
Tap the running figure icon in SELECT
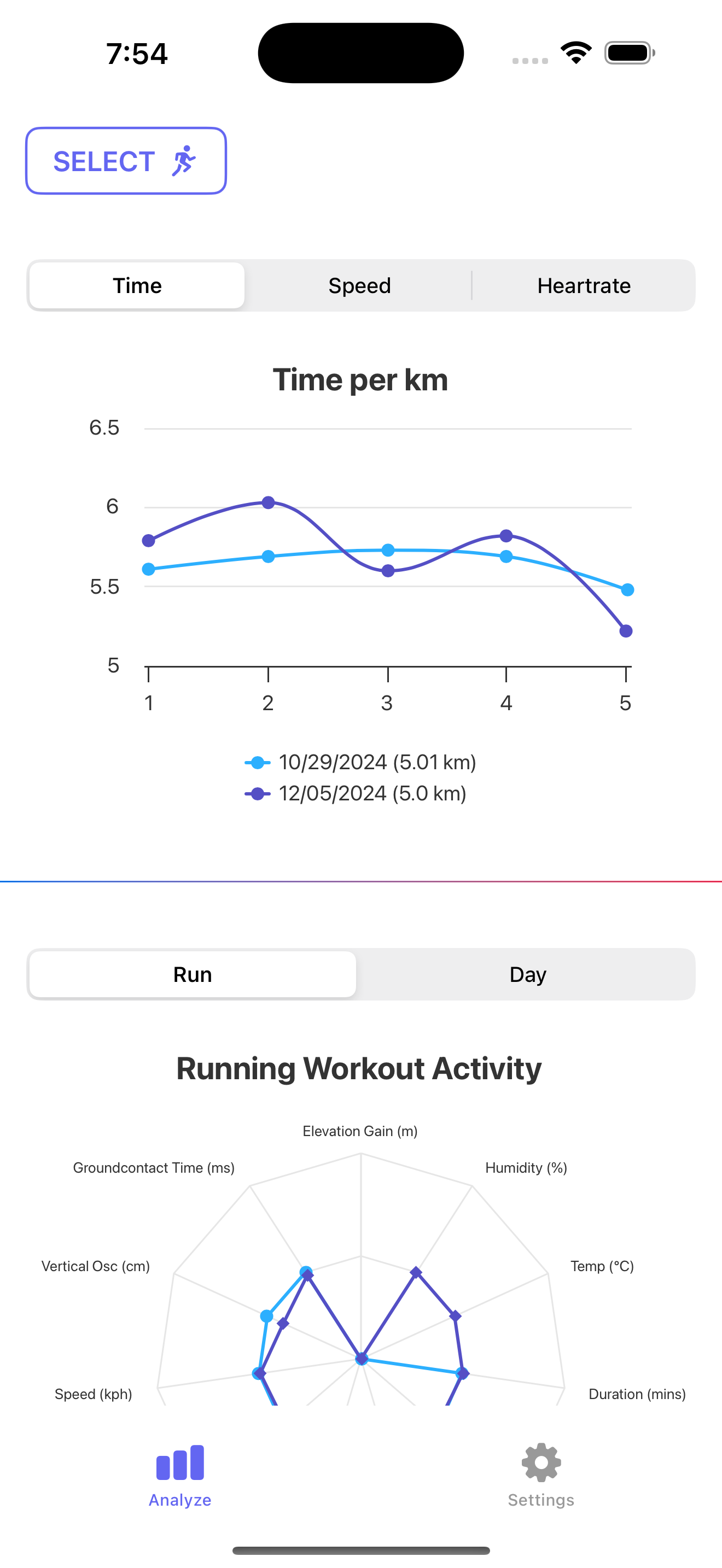pos(183,161)
